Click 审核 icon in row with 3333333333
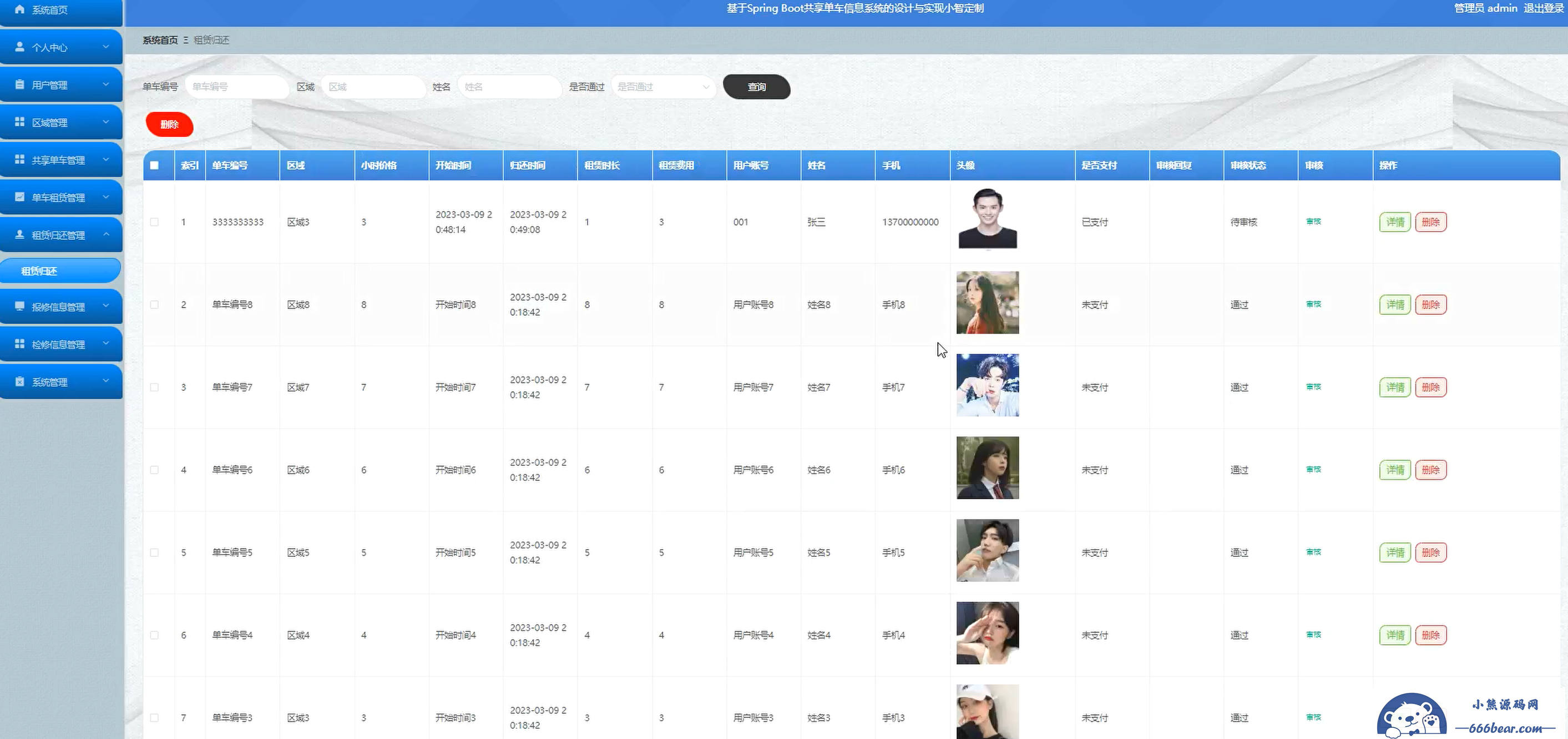The width and height of the screenshot is (1568, 739). (1313, 222)
